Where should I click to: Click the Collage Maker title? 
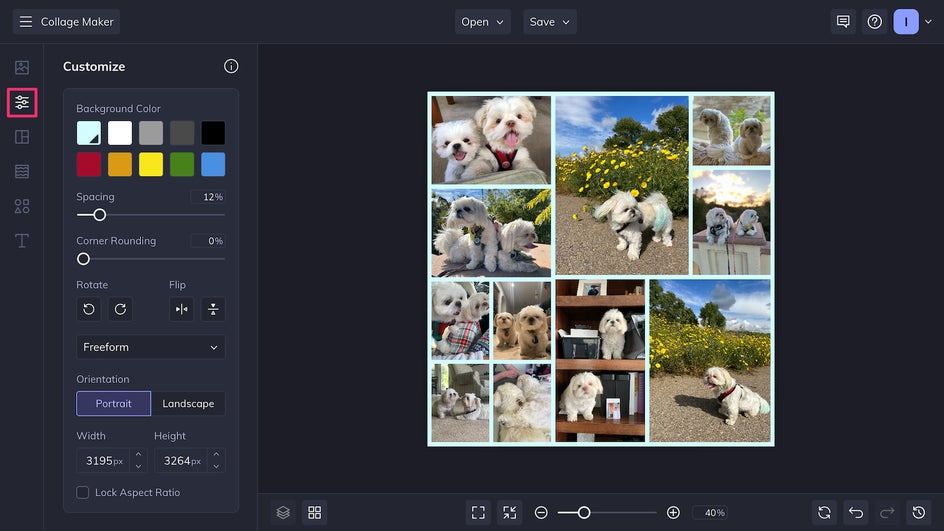pyautogui.click(x=77, y=22)
